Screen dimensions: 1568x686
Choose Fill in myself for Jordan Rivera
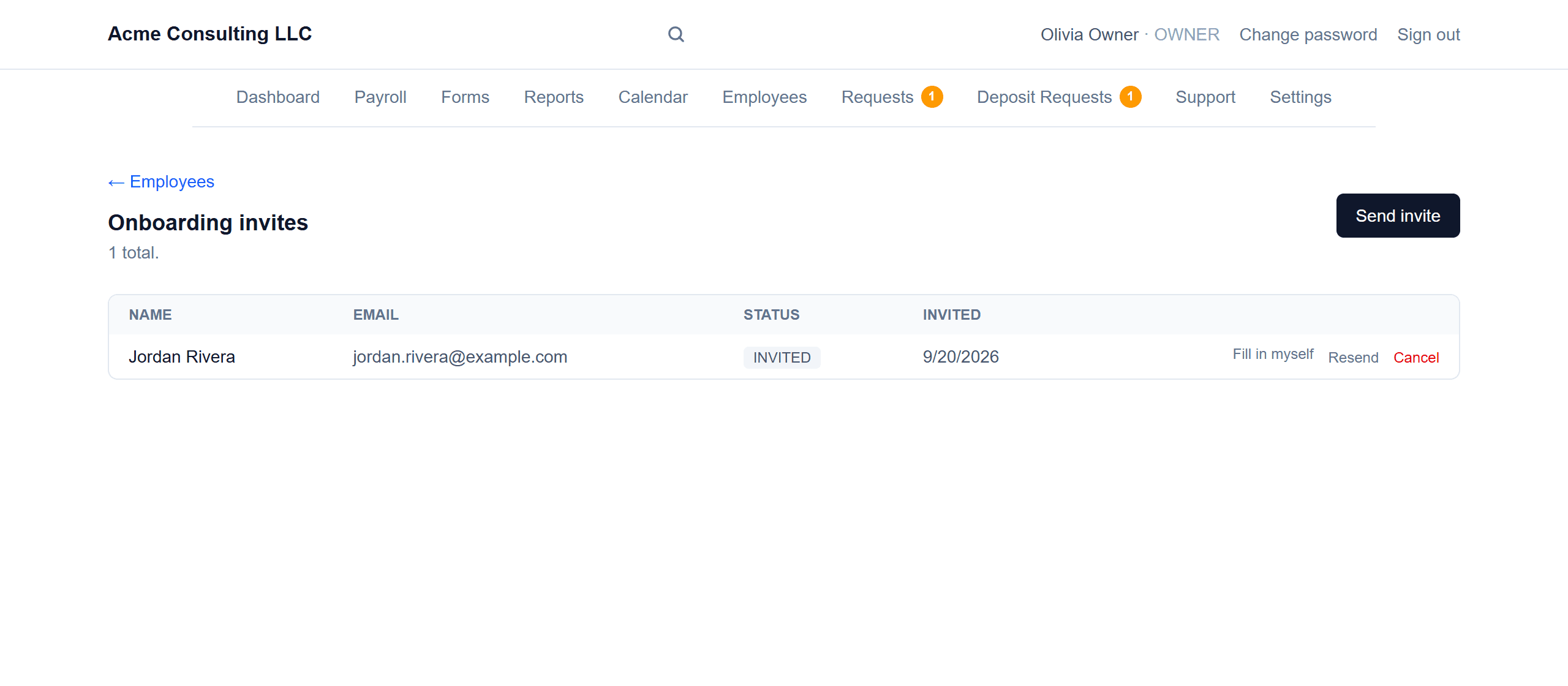1273,354
